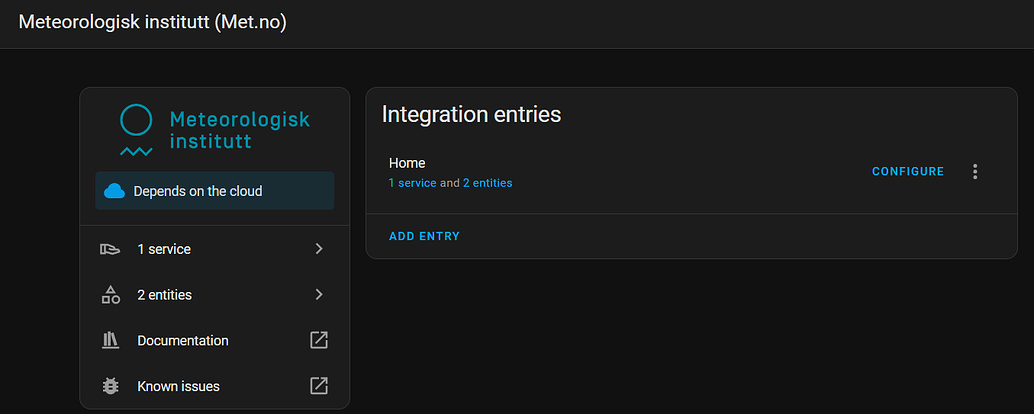Open the Home entry three-dot menu
The width and height of the screenshot is (1034, 414).
click(975, 172)
